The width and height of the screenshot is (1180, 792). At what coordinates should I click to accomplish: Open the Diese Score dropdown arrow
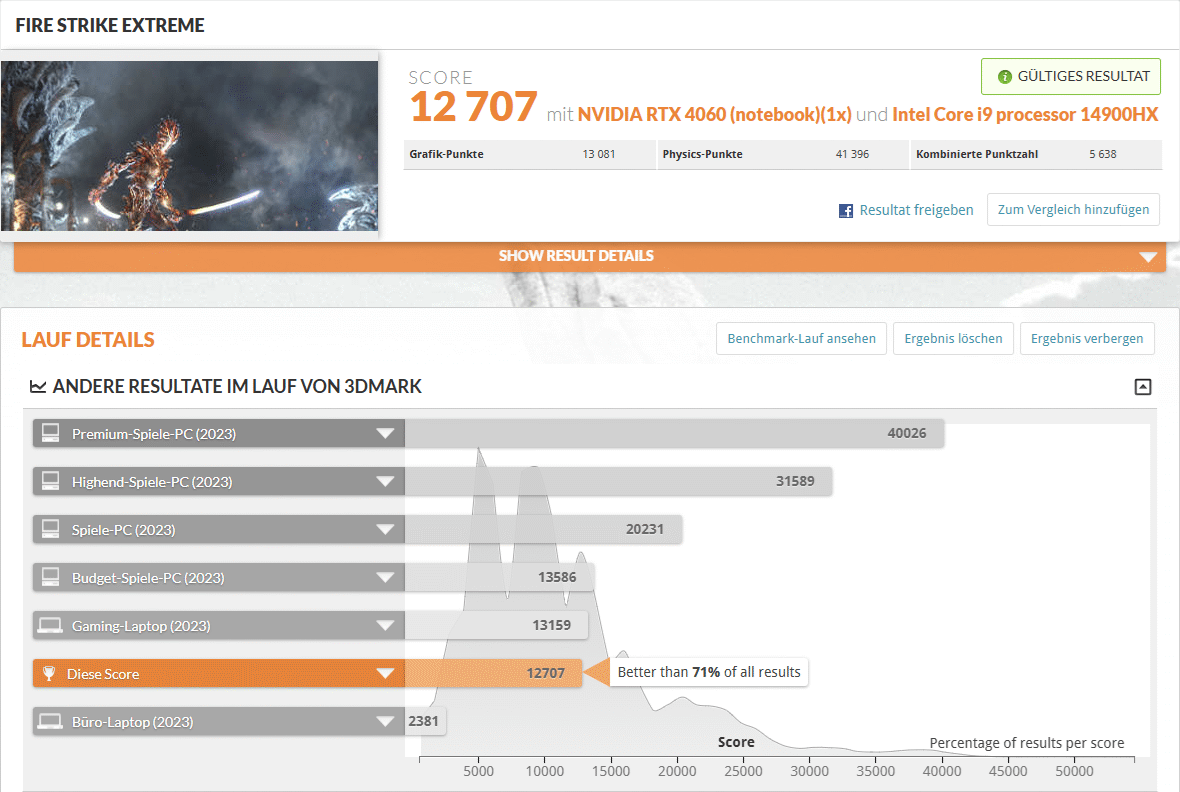pos(385,674)
